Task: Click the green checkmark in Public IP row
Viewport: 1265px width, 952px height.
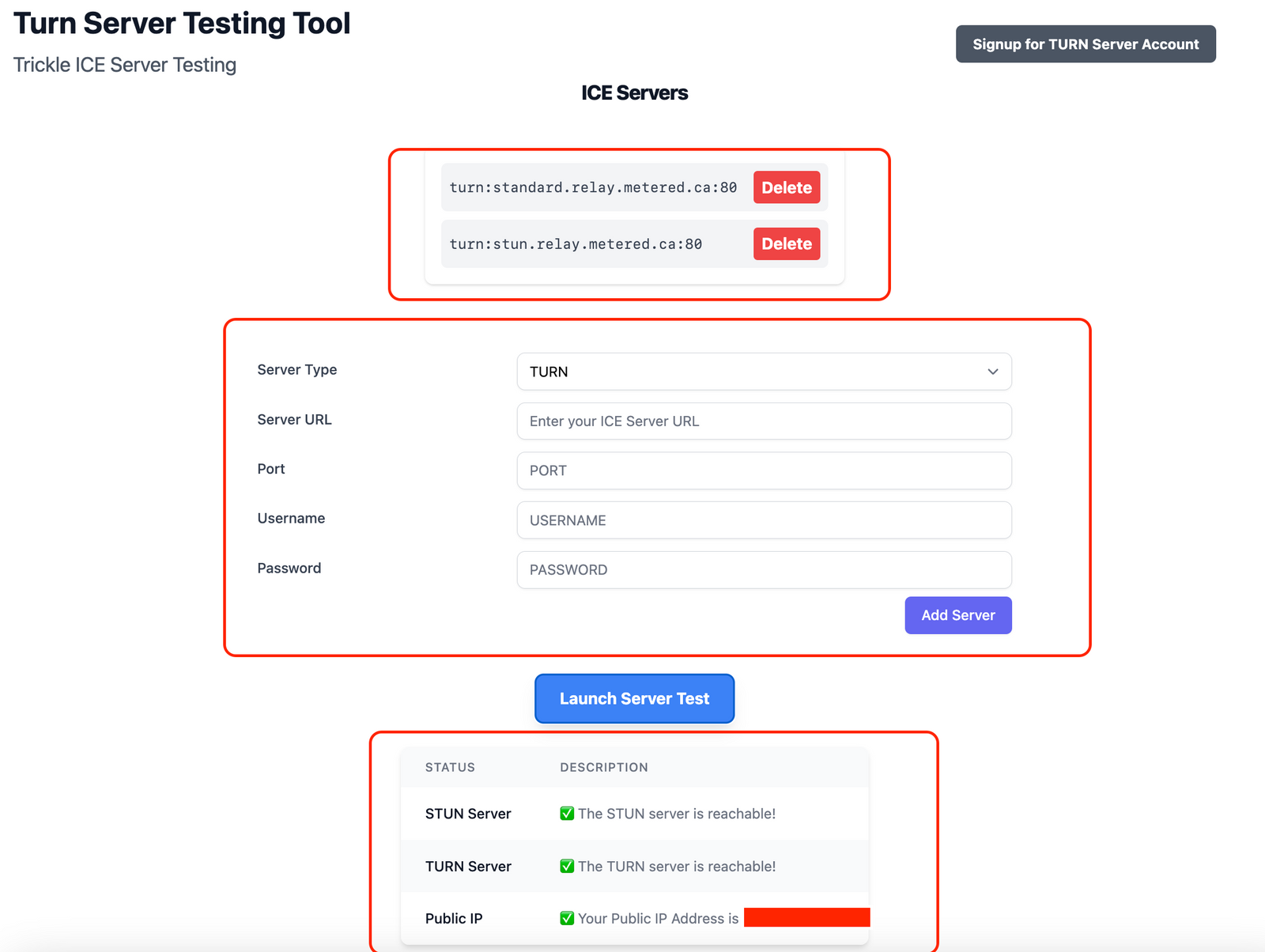Action: coord(567,919)
